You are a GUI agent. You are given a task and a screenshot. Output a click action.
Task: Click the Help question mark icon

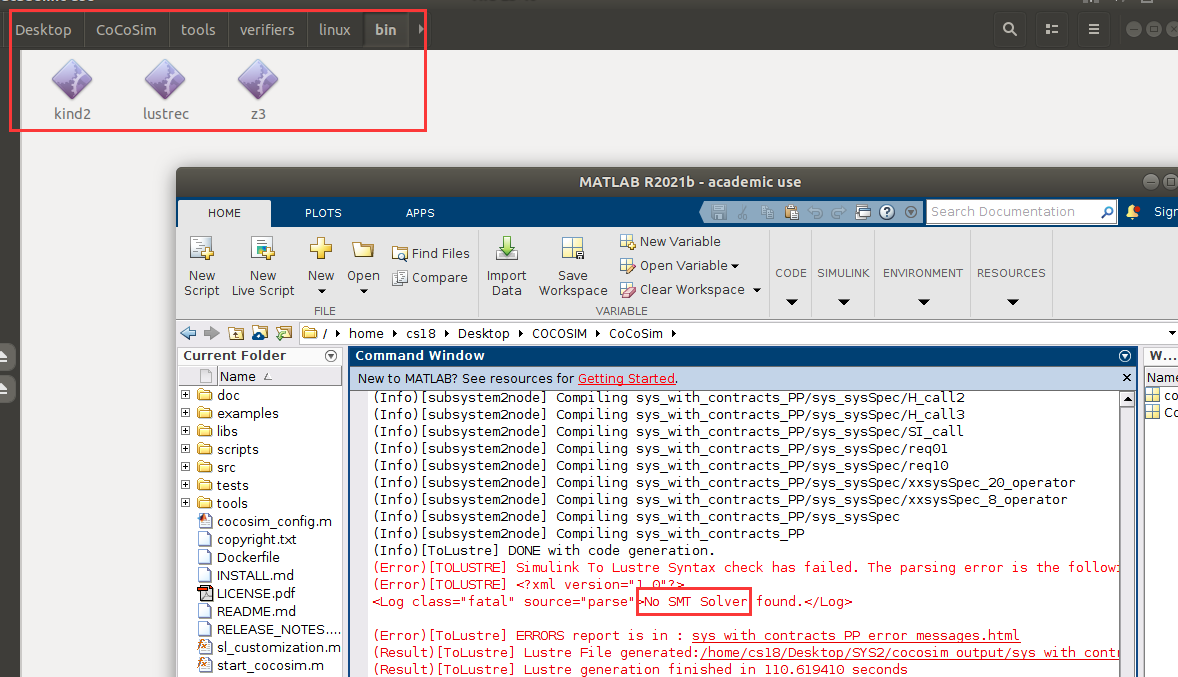click(x=886, y=212)
